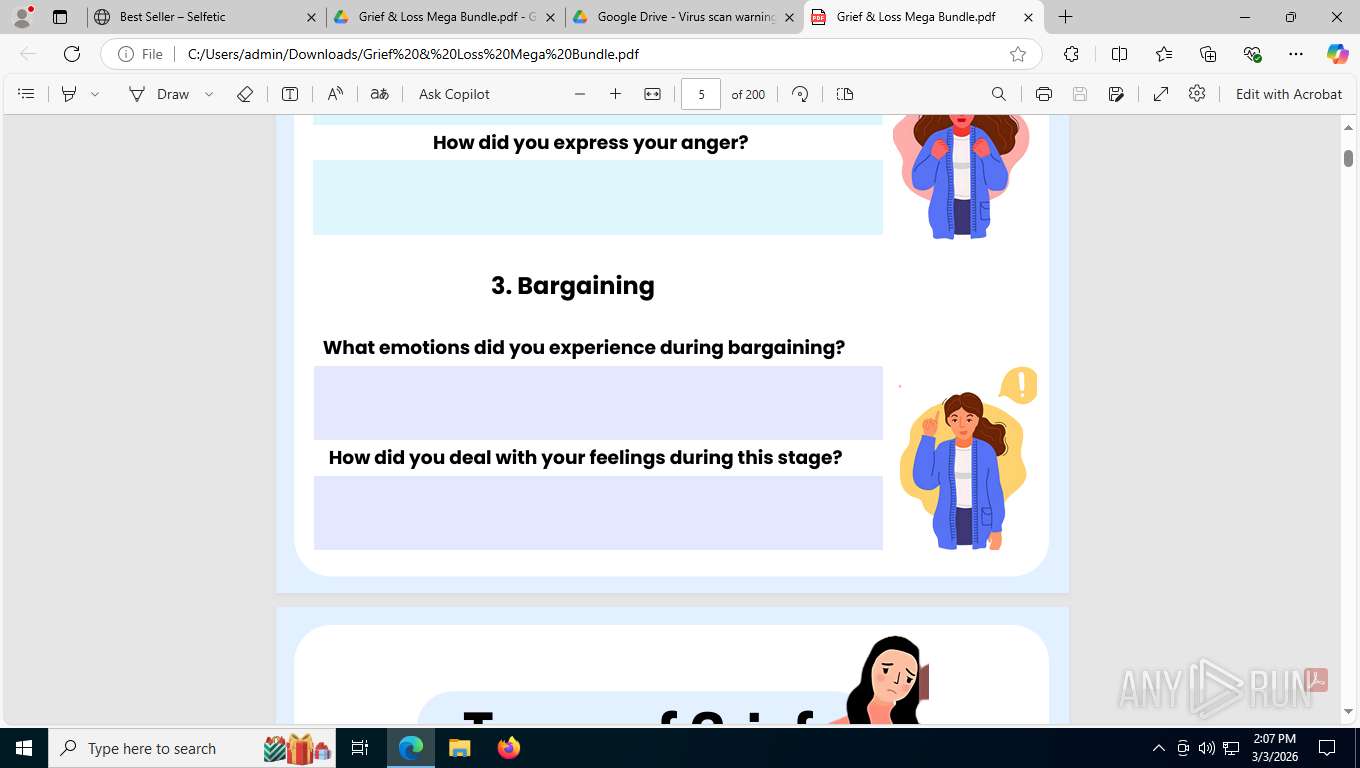The height and width of the screenshot is (768, 1360).
Task: Open the browser profile icon
Action: tap(22, 17)
